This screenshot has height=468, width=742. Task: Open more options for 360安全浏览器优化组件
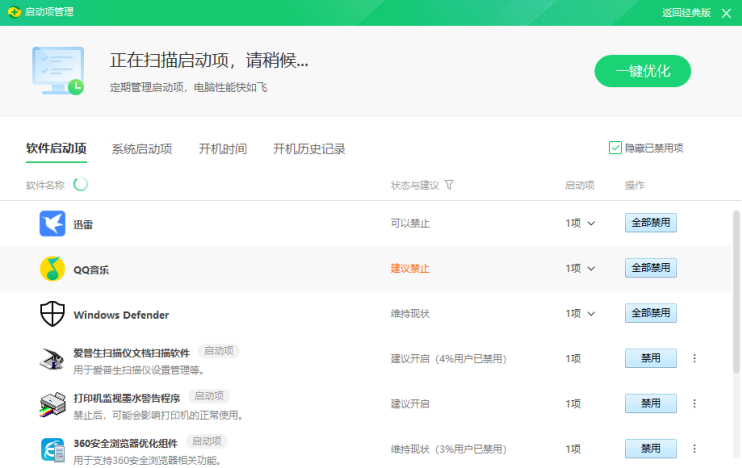tap(694, 449)
